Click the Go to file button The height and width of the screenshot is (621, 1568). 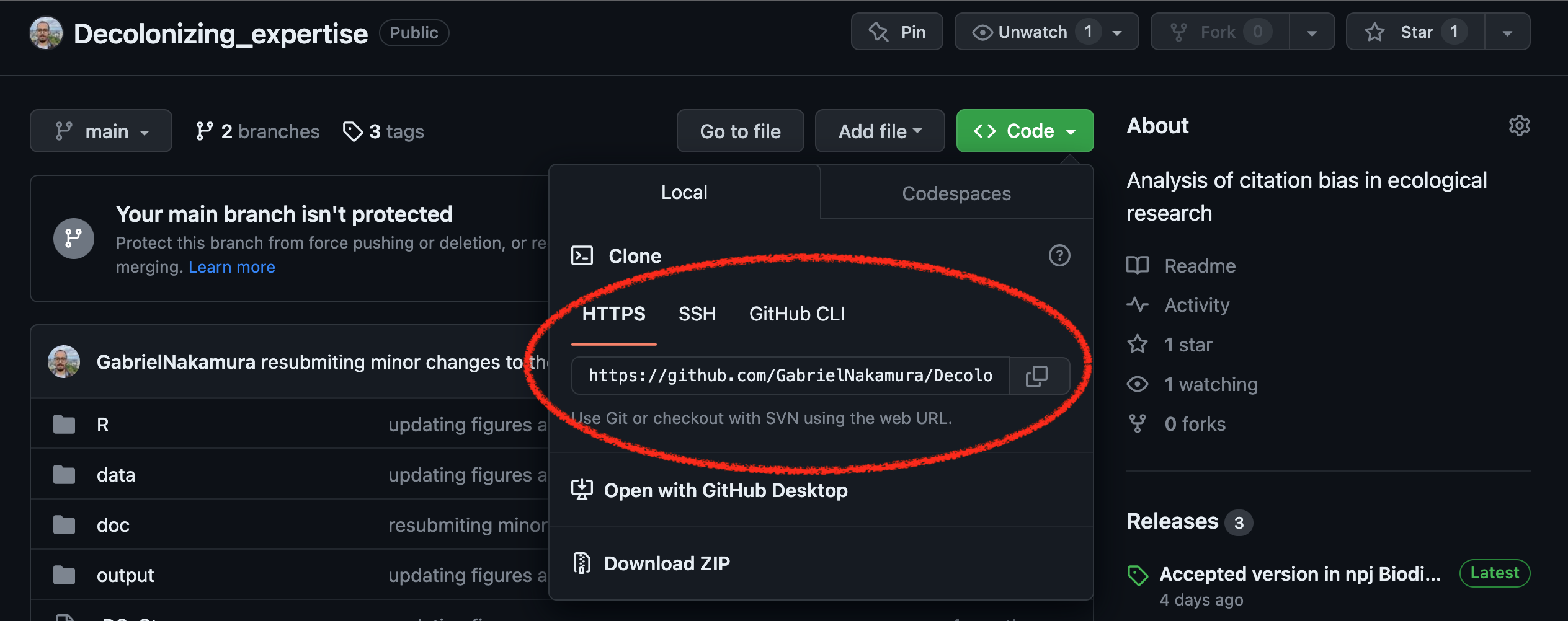coord(740,131)
